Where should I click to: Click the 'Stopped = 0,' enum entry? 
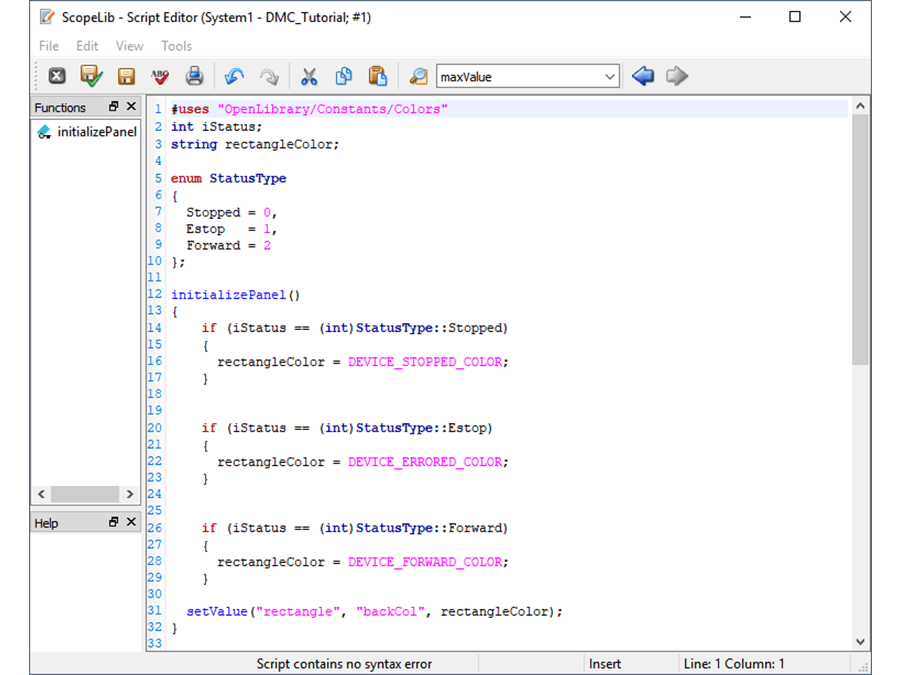[x=231, y=212]
